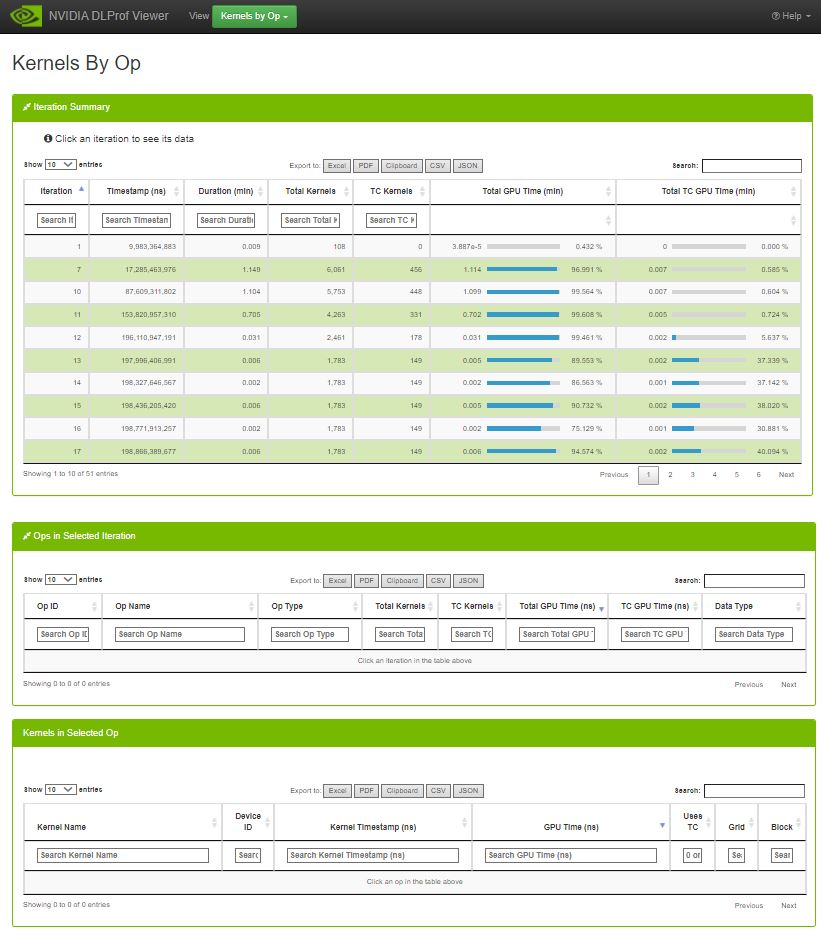
Task: Export kernels table as JSON
Action: click(x=468, y=791)
